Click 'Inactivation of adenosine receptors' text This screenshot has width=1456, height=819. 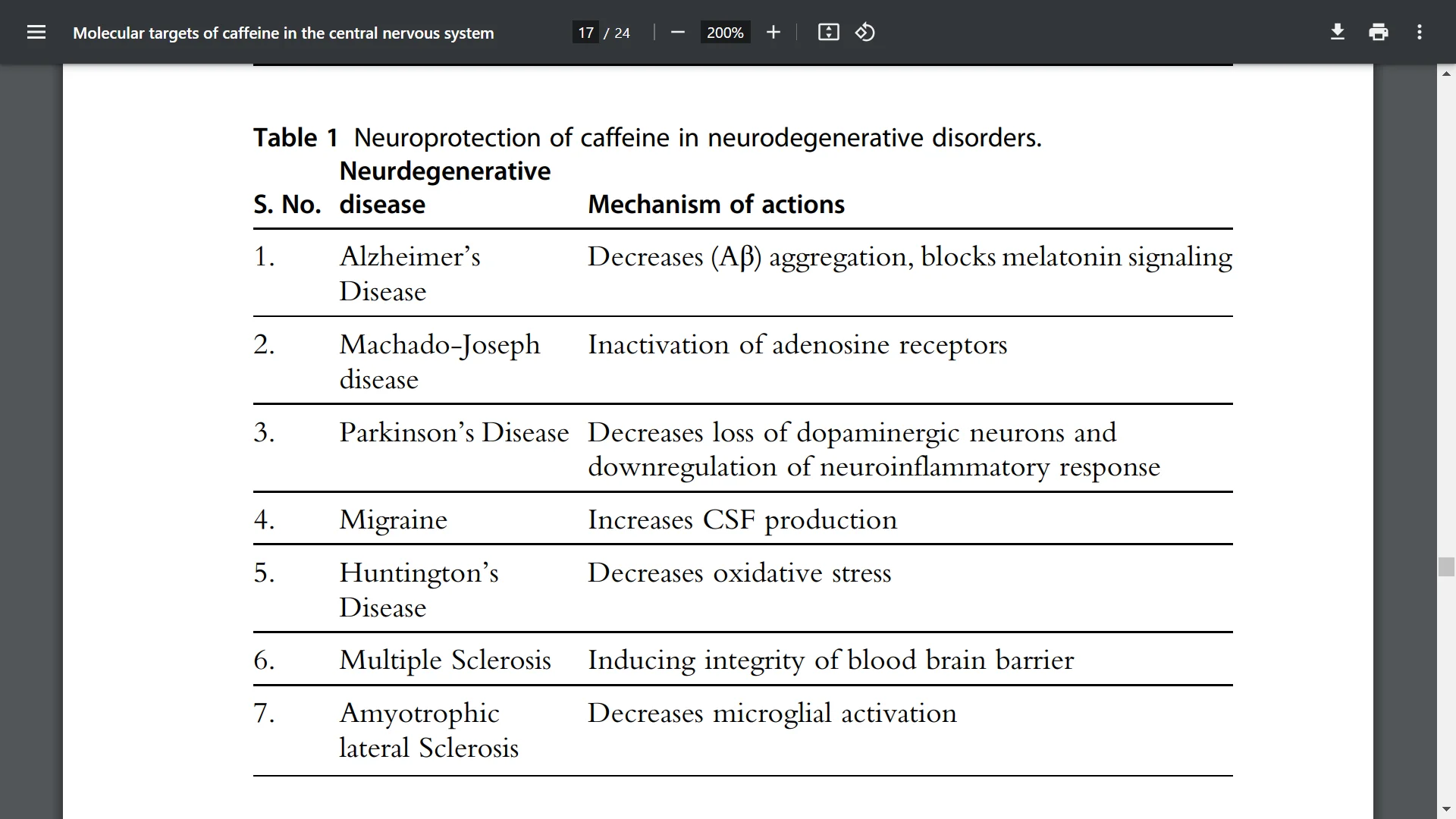coord(797,345)
